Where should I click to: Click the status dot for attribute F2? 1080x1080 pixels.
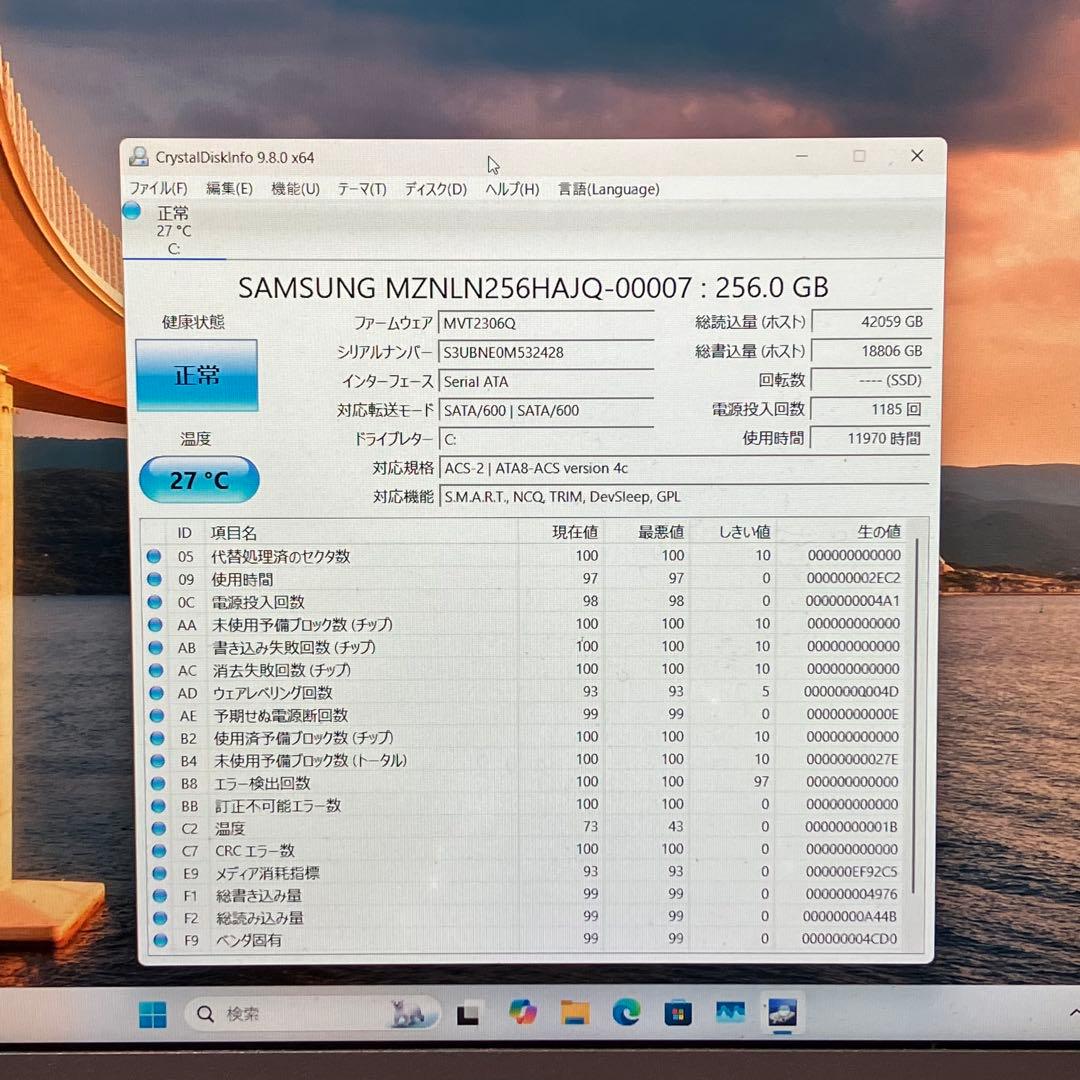(x=160, y=918)
